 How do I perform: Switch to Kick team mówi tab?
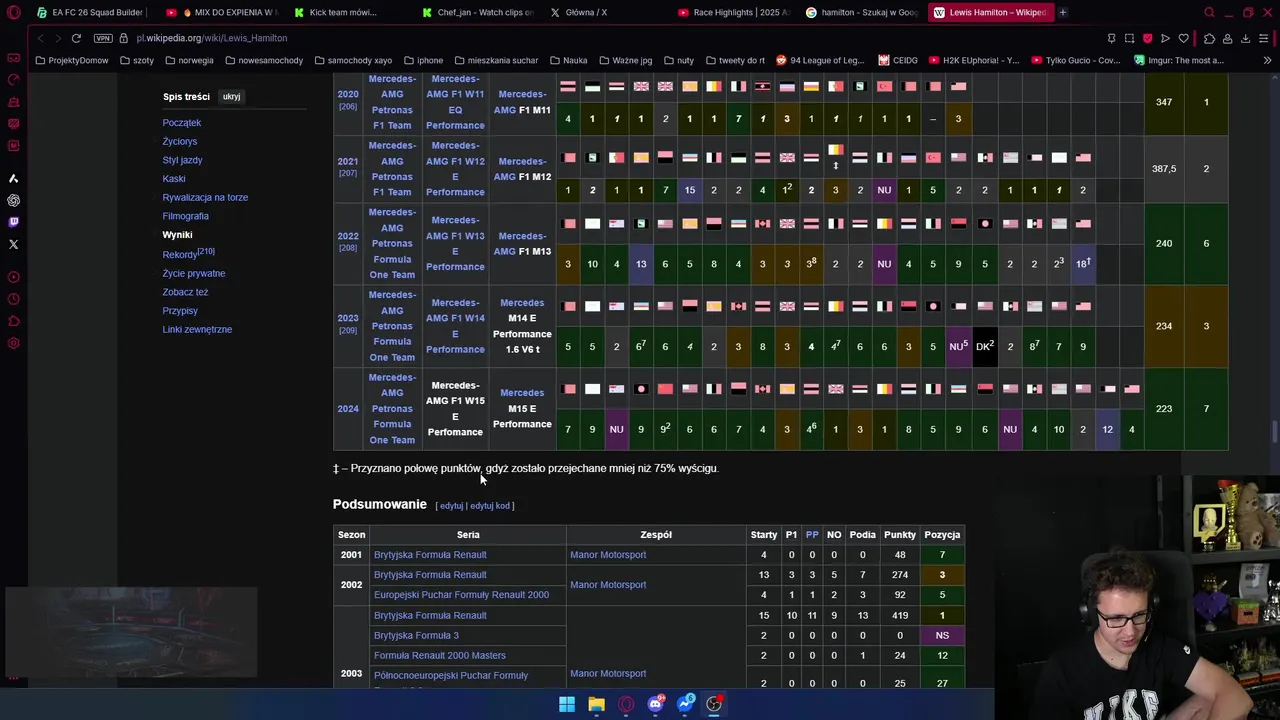tap(336, 12)
